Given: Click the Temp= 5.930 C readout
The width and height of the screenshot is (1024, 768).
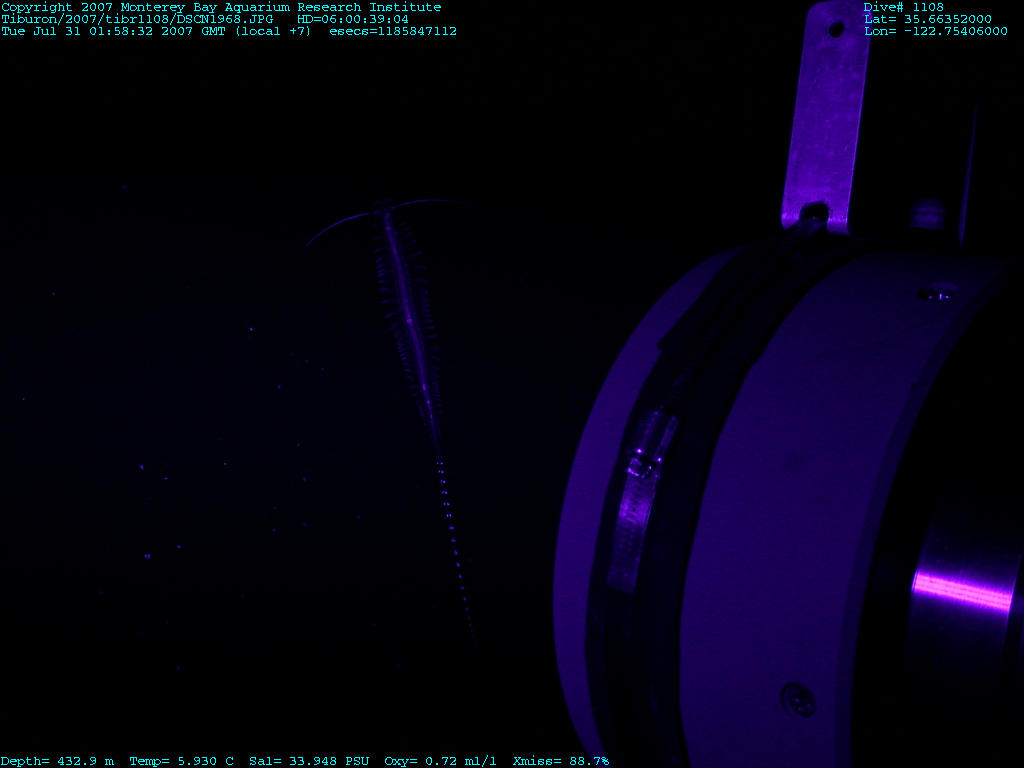Looking at the screenshot, I should (181, 761).
